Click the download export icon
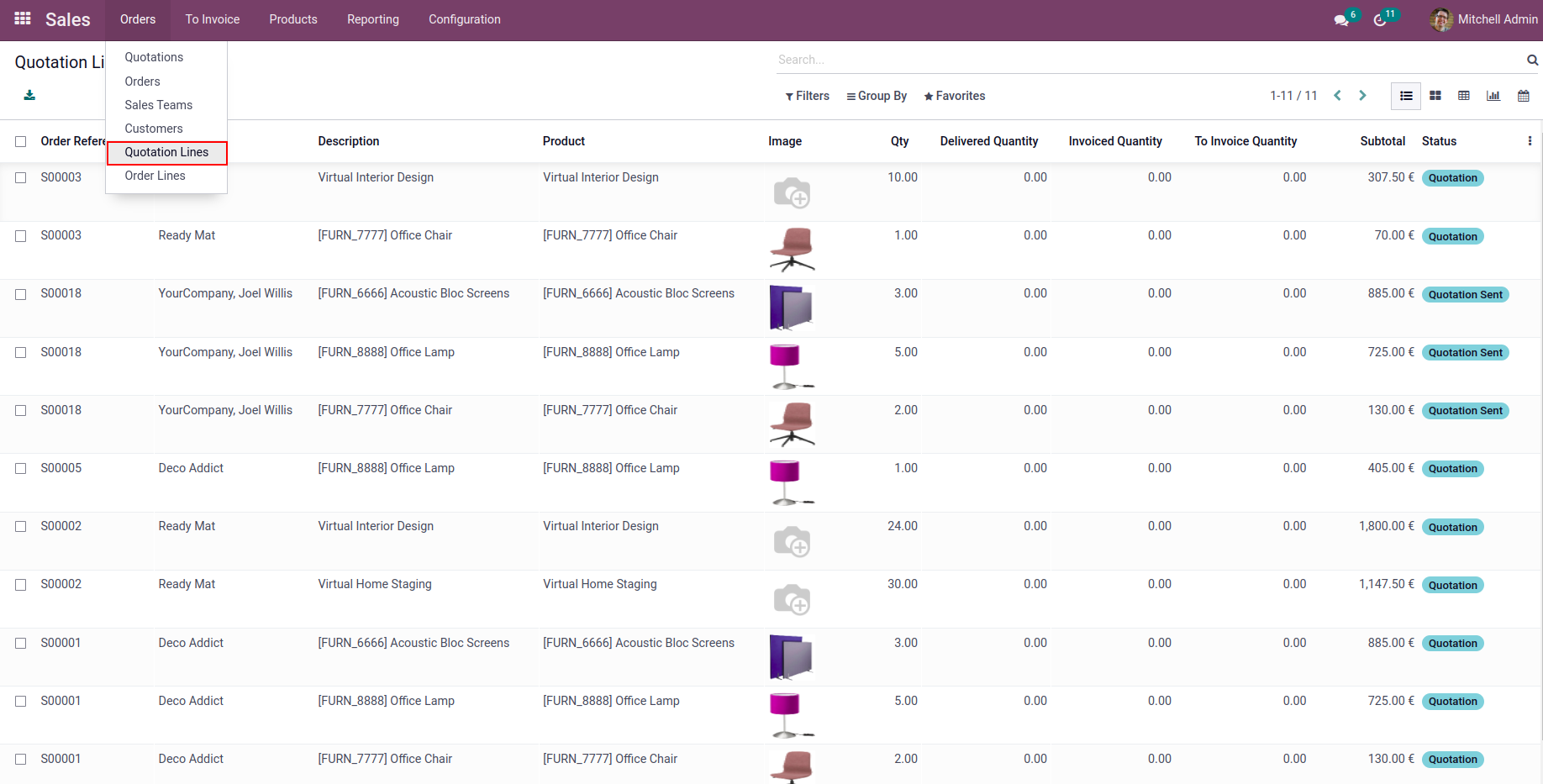The image size is (1543, 784). pyautogui.click(x=29, y=95)
